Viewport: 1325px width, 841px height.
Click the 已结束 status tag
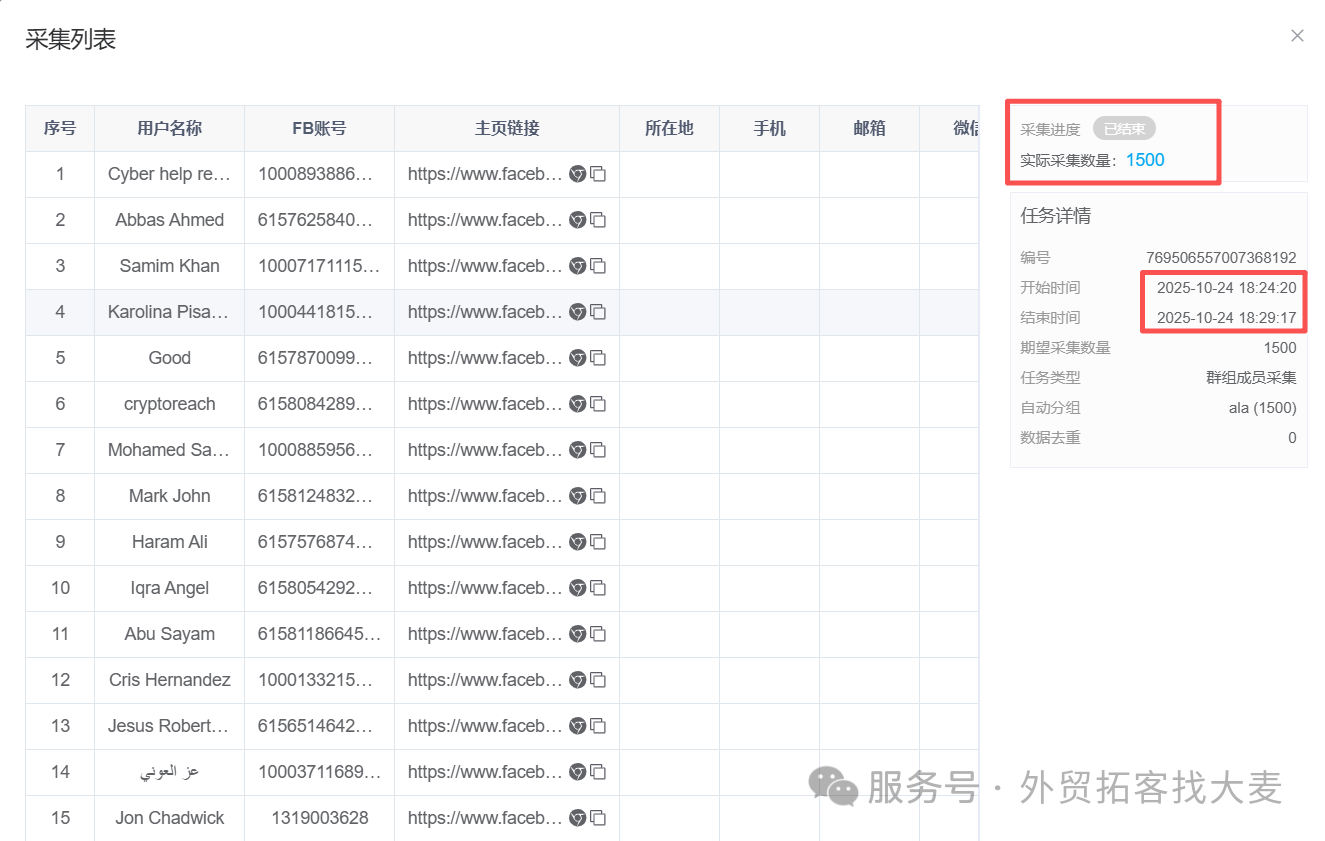click(1124, 129)
